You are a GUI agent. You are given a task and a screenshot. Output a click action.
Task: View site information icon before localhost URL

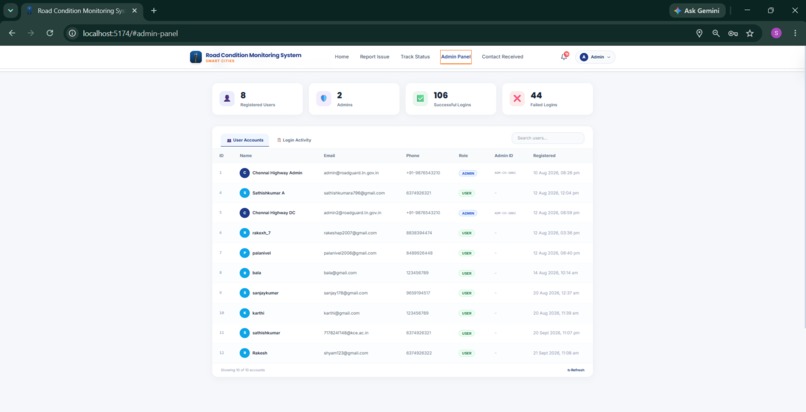pos(72,33)
